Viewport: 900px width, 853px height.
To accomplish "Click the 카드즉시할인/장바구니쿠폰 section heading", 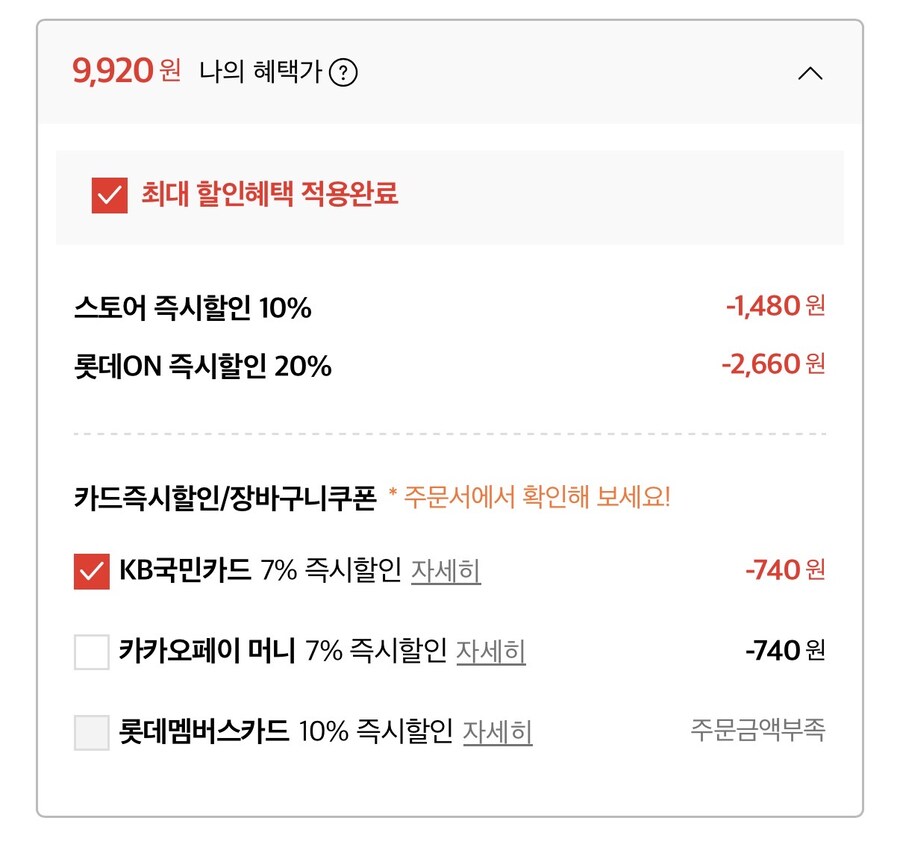I will pos(224,498).
